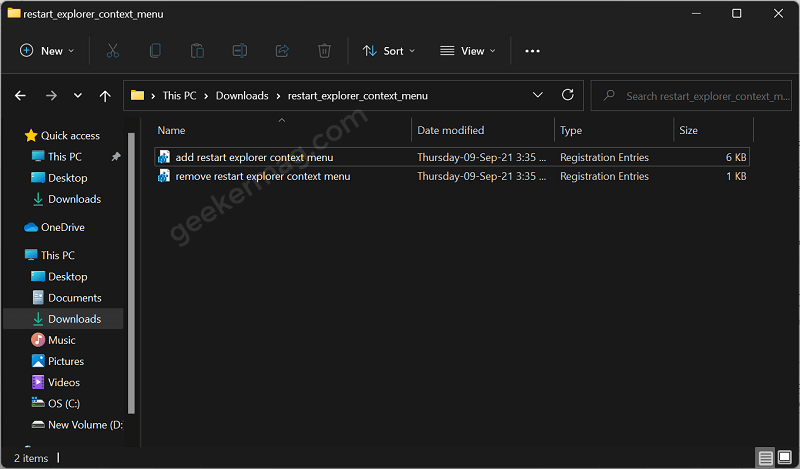Select remove restart explorer context menu file
The image size is (800, 469).
(x=452, y=176)
